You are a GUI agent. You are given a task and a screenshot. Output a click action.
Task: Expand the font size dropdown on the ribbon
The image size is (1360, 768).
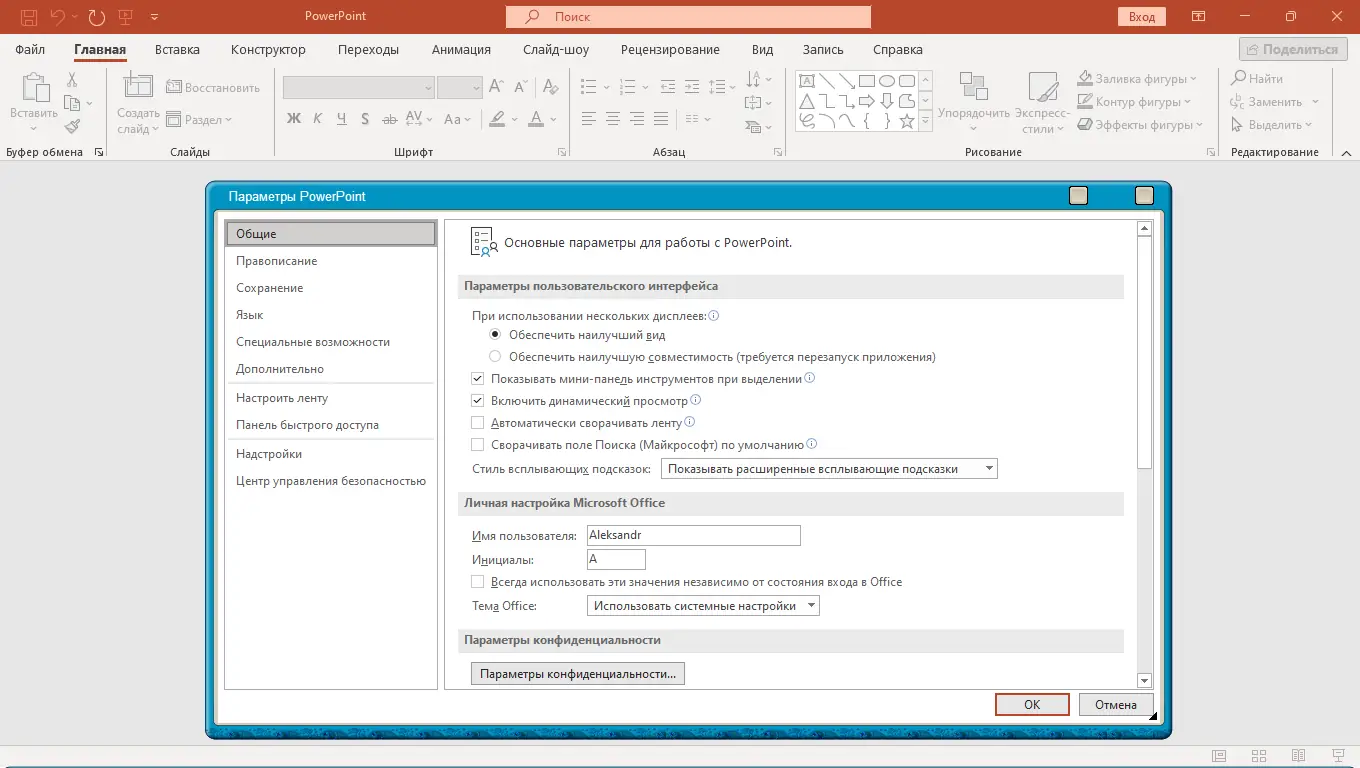pos(474,87)
